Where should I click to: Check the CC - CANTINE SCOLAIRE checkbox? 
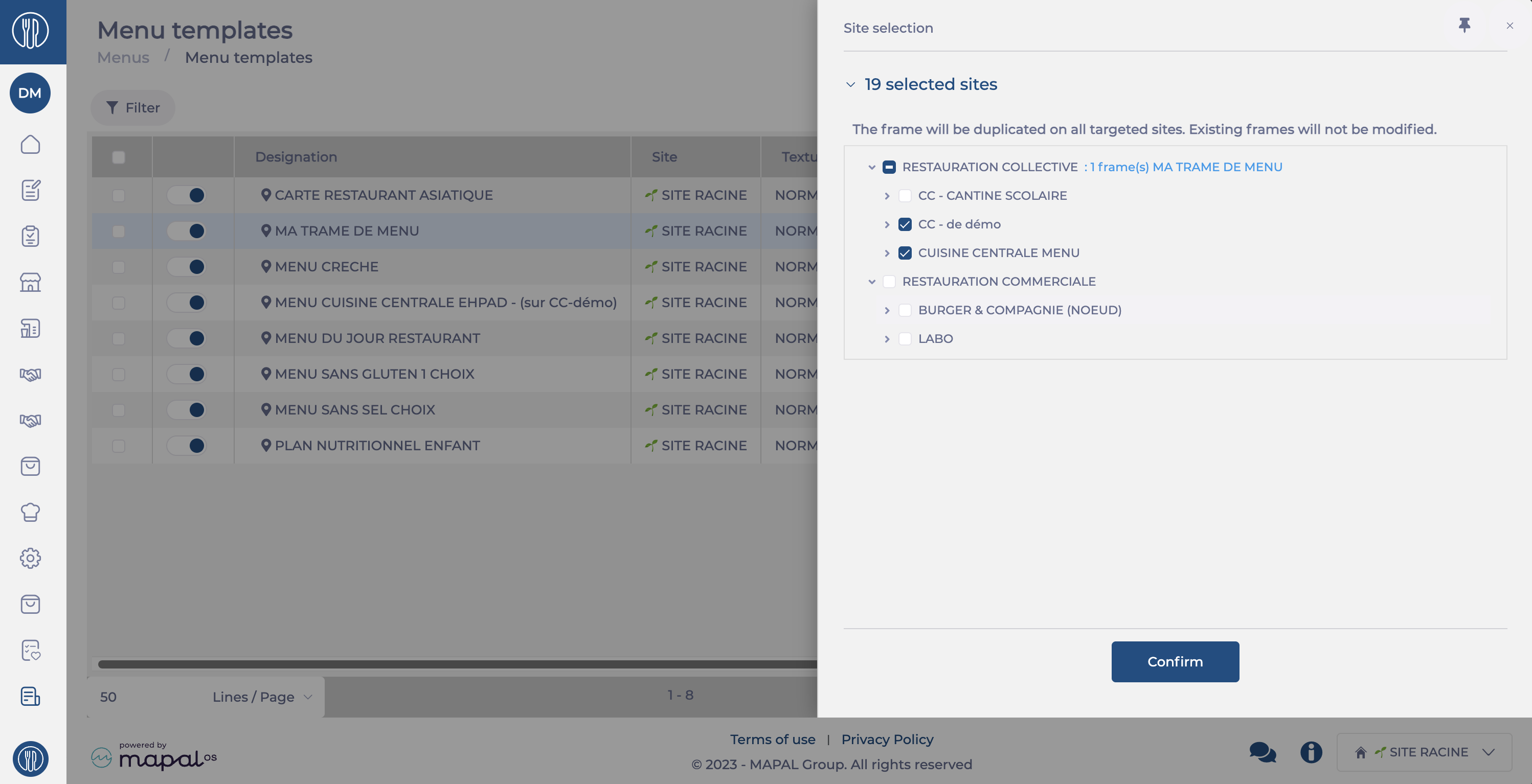coord(905,196)
